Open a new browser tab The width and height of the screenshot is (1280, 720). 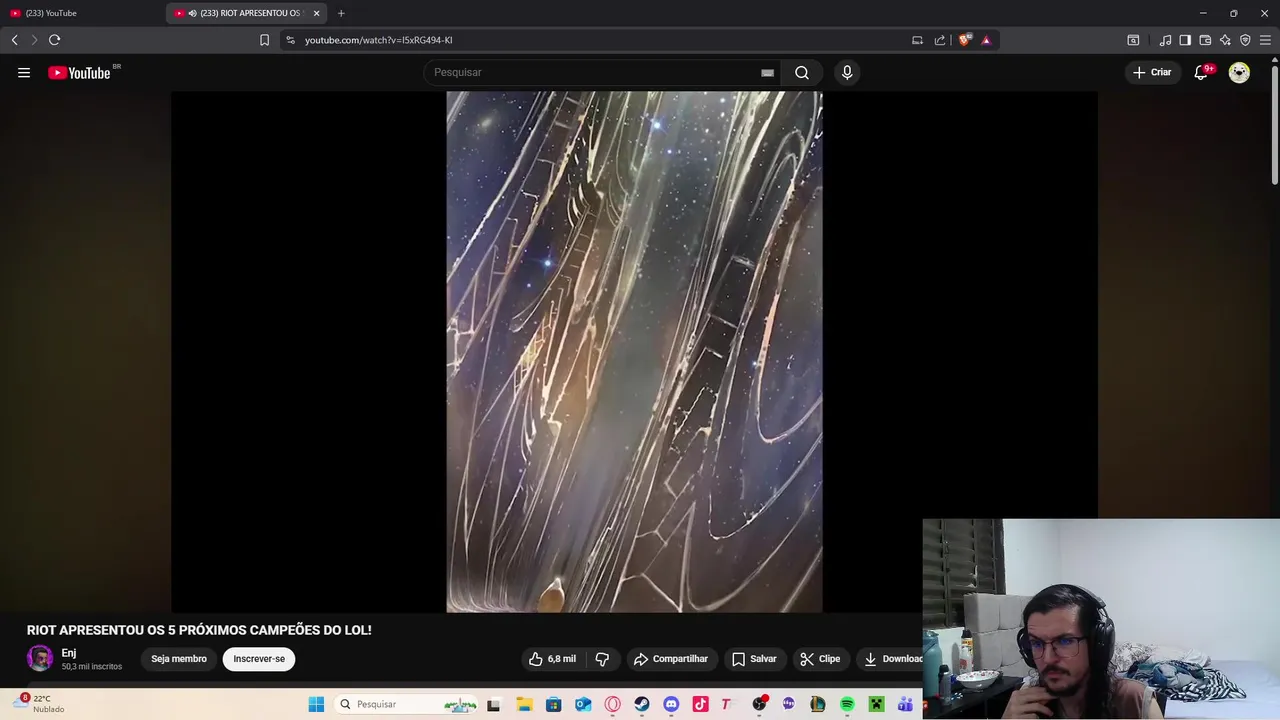coord(341,13)
